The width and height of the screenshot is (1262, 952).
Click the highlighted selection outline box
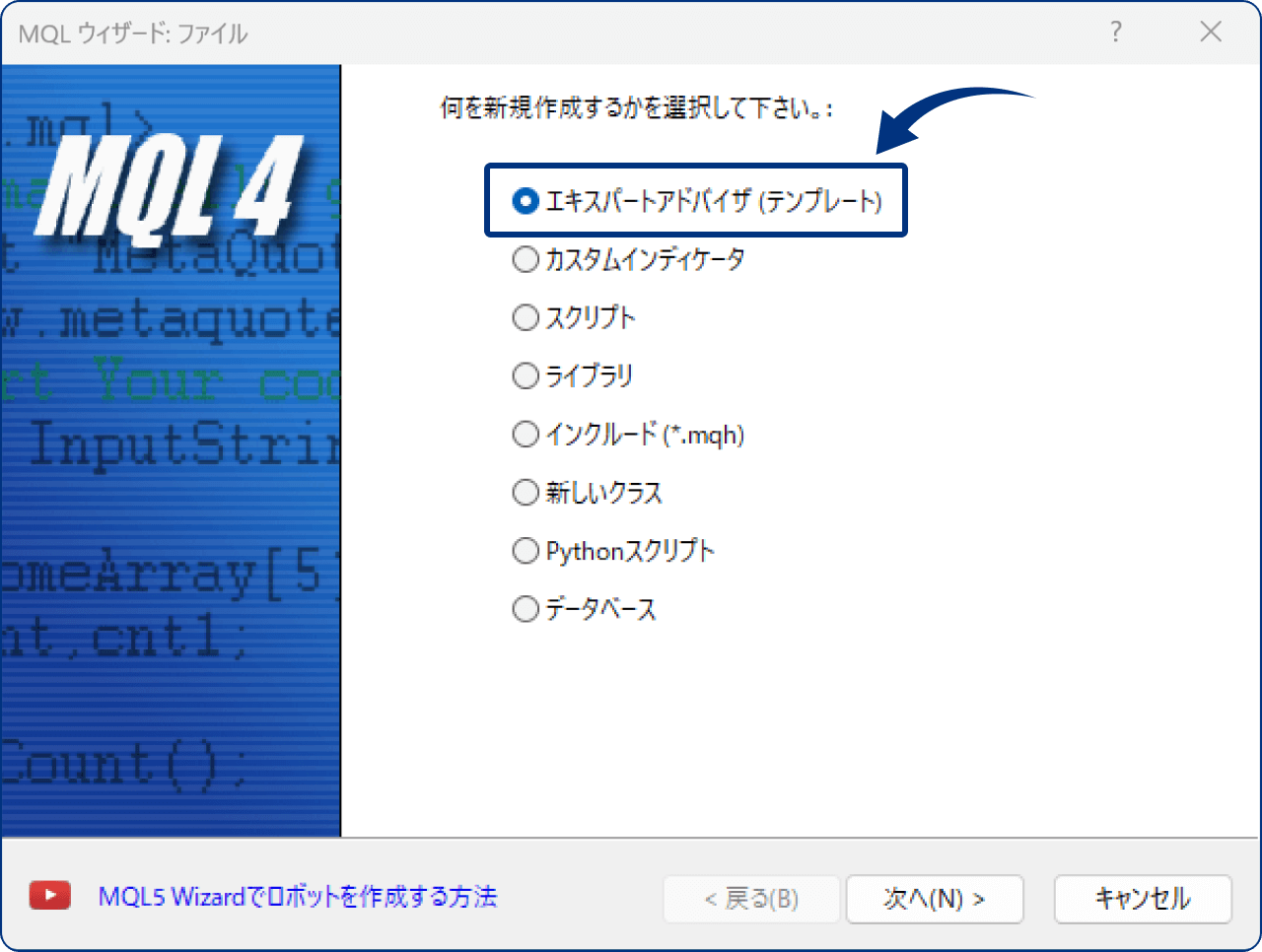(x=696, y=200)
